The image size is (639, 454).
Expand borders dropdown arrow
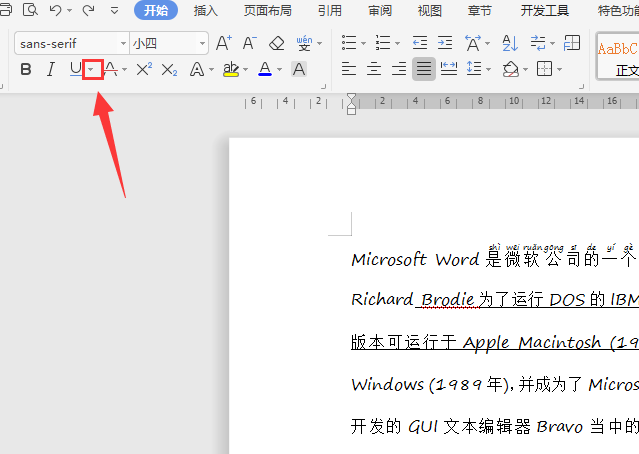[x=560, y=70]
